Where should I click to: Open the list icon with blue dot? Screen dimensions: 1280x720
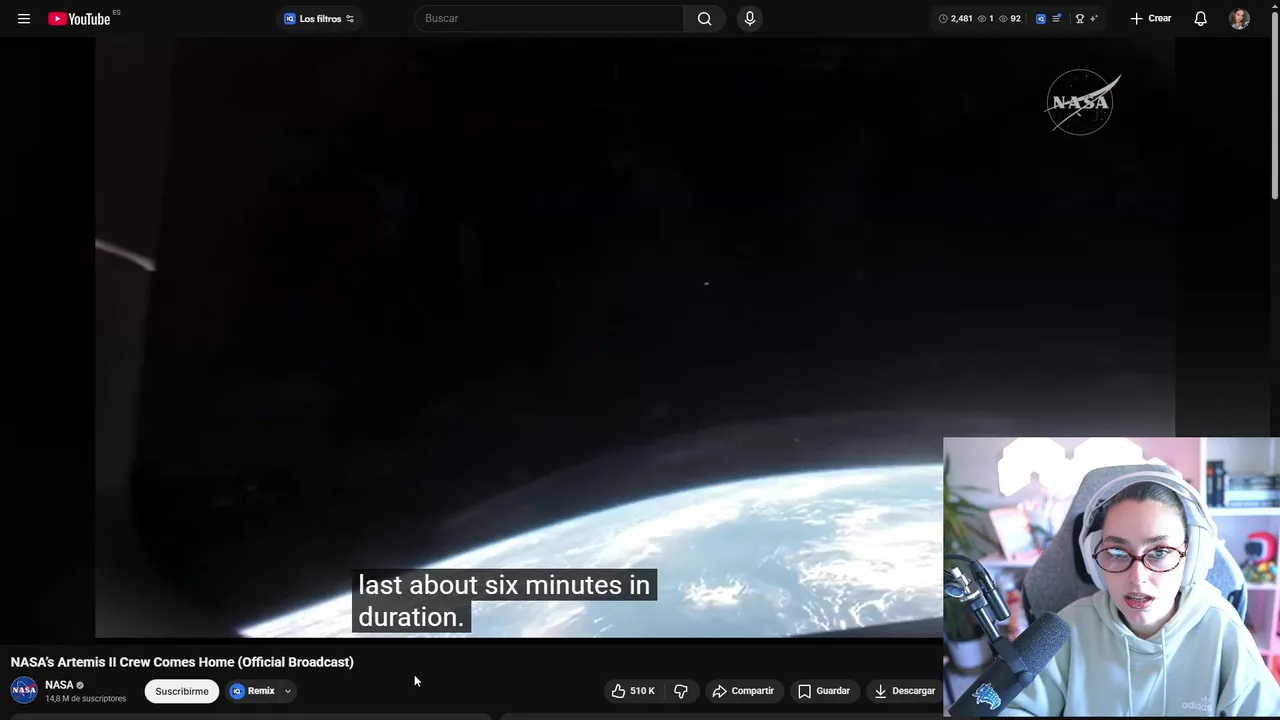tap(1057, 19)
